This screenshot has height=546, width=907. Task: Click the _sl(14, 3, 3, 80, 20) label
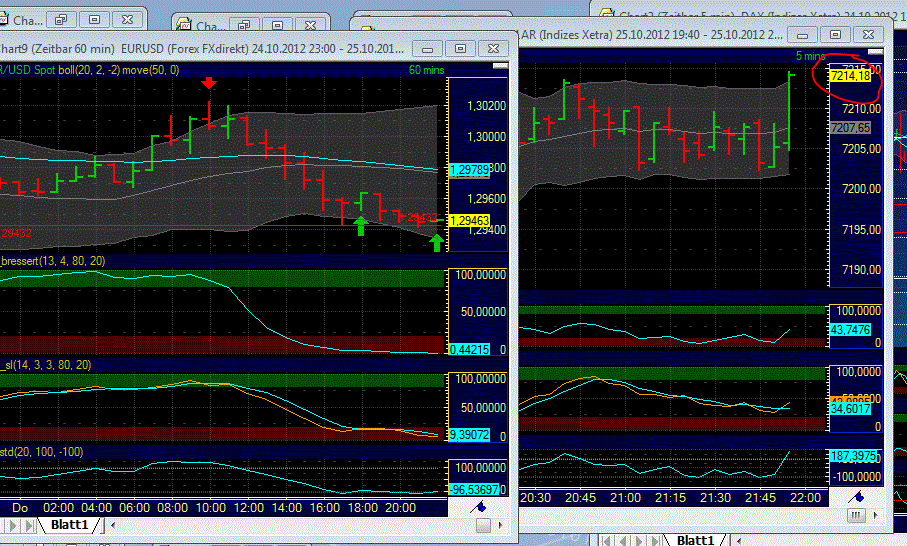click(46, 365)
